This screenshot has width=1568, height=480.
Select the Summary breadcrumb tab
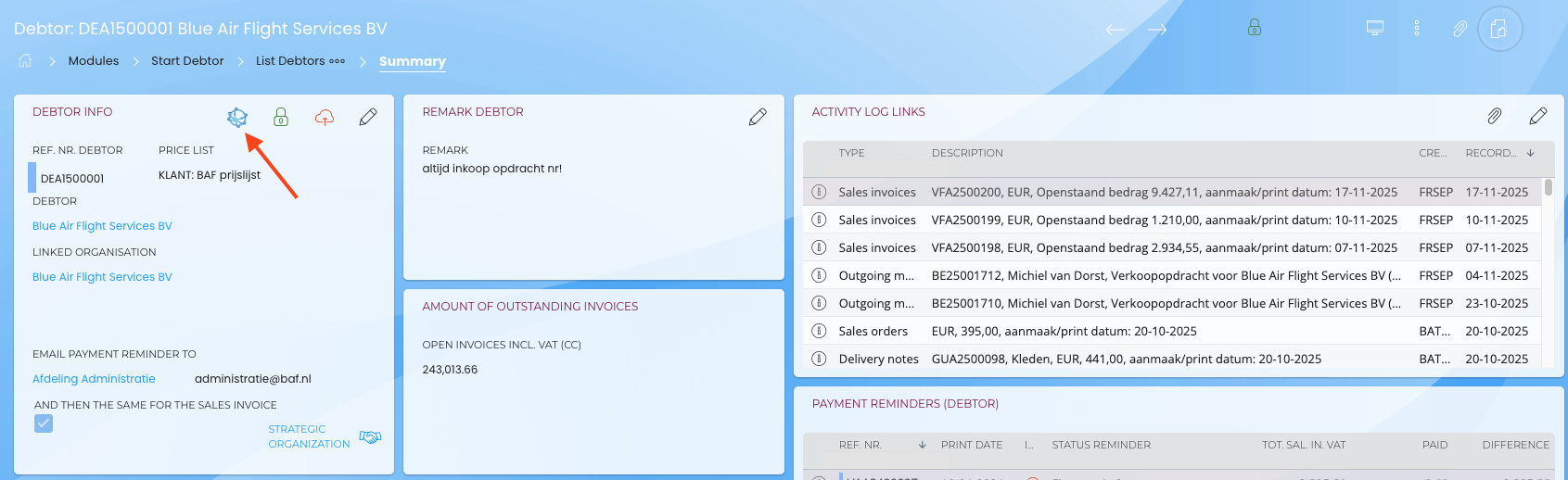coord(413,61)
